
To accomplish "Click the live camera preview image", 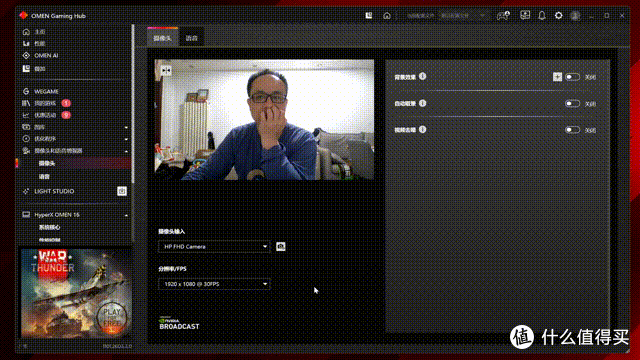I will coord(264,120).
